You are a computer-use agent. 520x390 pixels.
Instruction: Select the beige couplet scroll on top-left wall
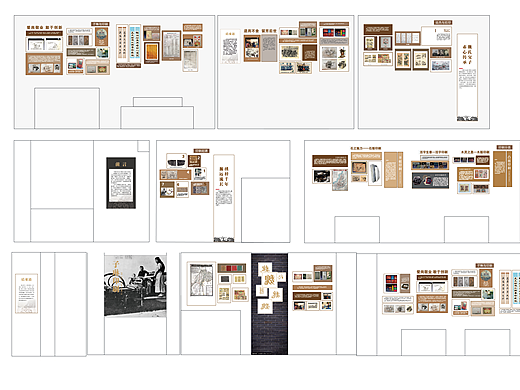click(x=122, y=42)
